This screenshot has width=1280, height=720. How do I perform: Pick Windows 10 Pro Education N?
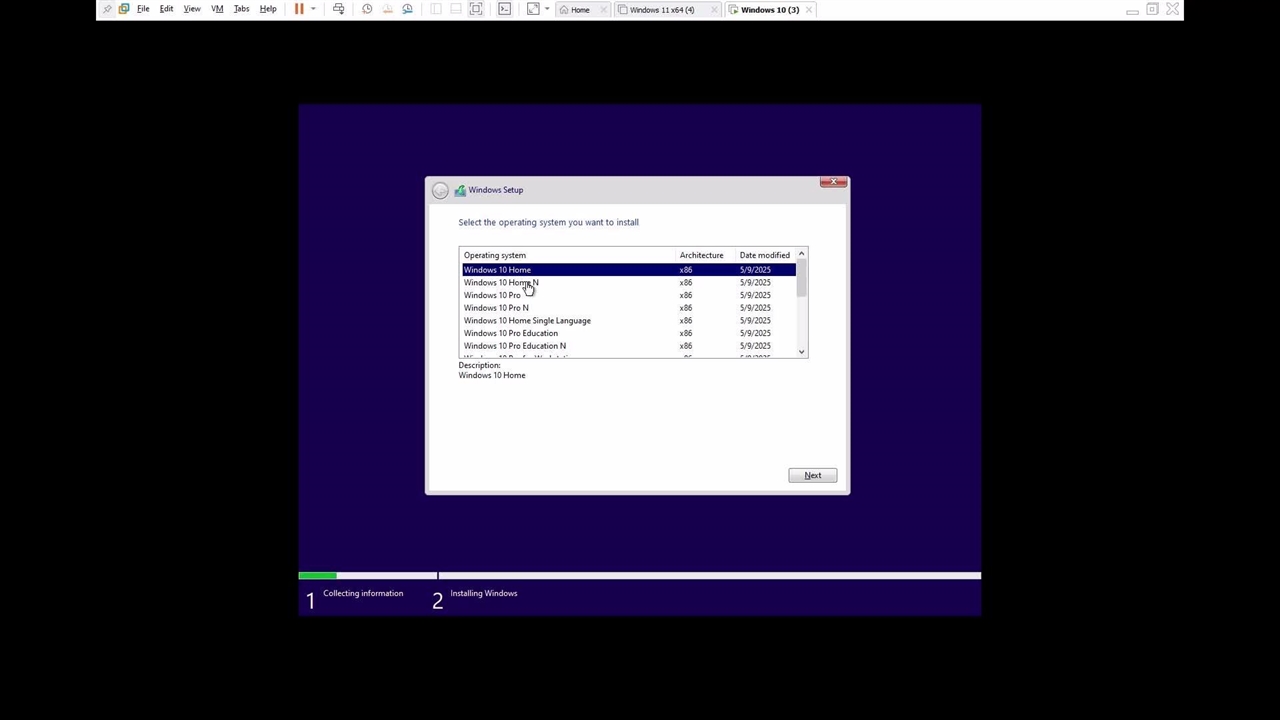pyautogui.click(x=629, y=346)
